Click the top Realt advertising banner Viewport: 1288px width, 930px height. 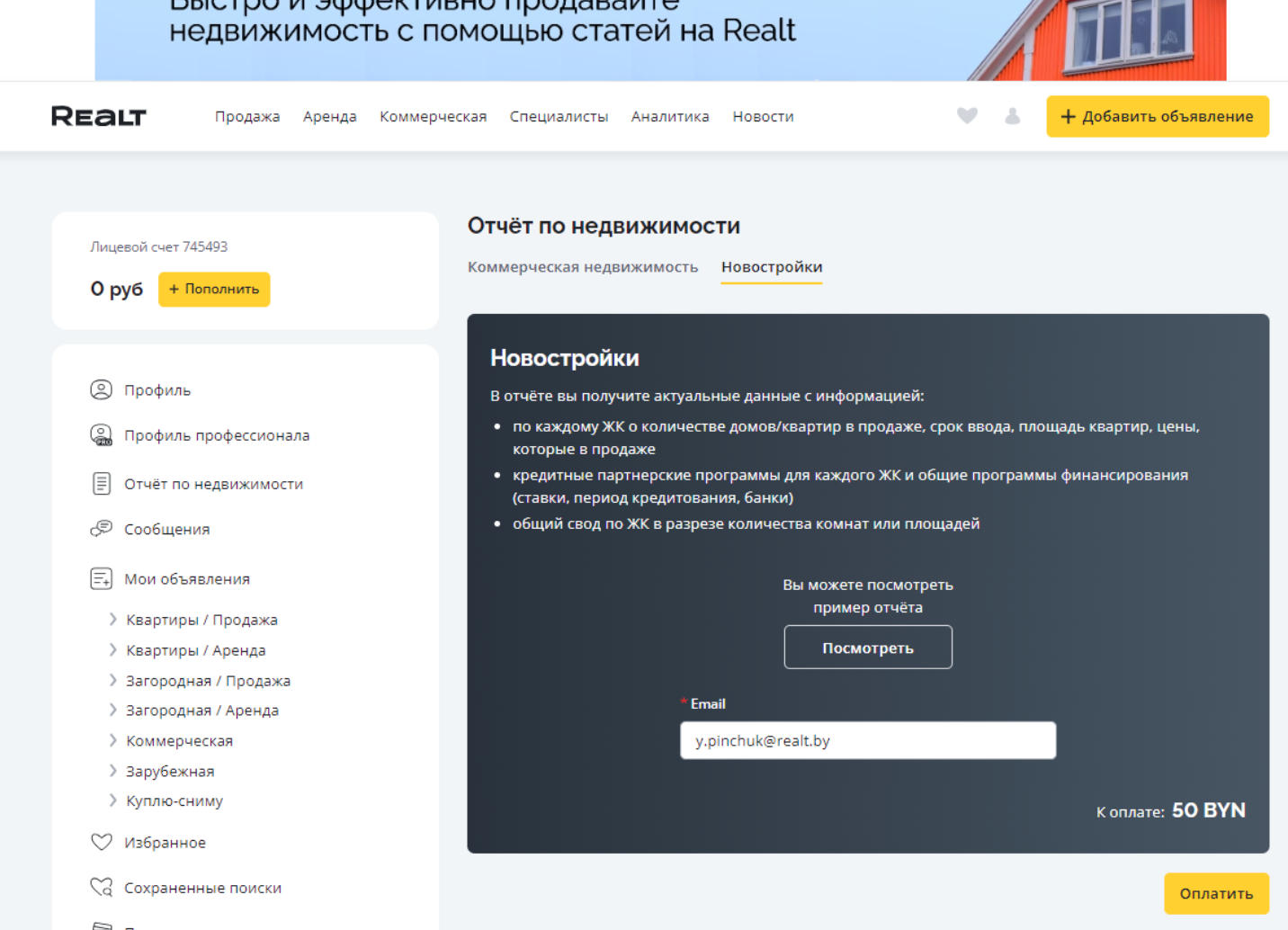(661, 40)
